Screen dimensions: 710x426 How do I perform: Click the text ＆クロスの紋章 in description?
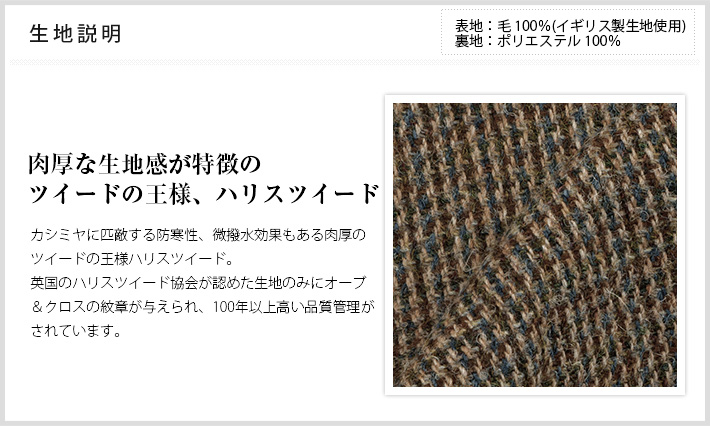[x=79, y=307]
